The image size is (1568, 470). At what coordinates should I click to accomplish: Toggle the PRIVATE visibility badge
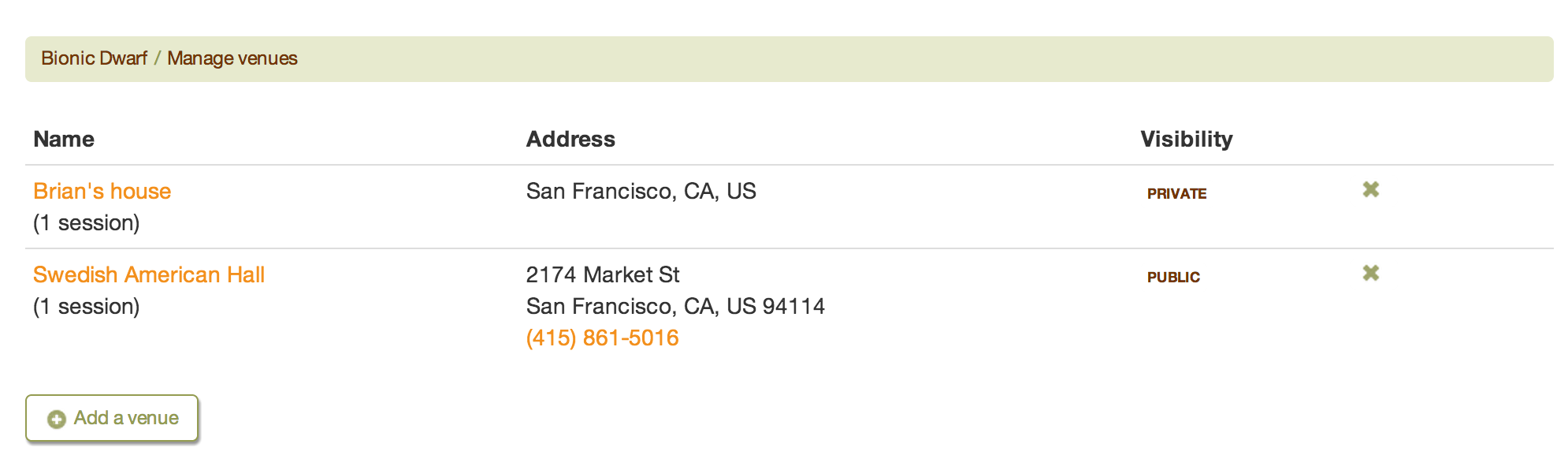point(1176,193)
